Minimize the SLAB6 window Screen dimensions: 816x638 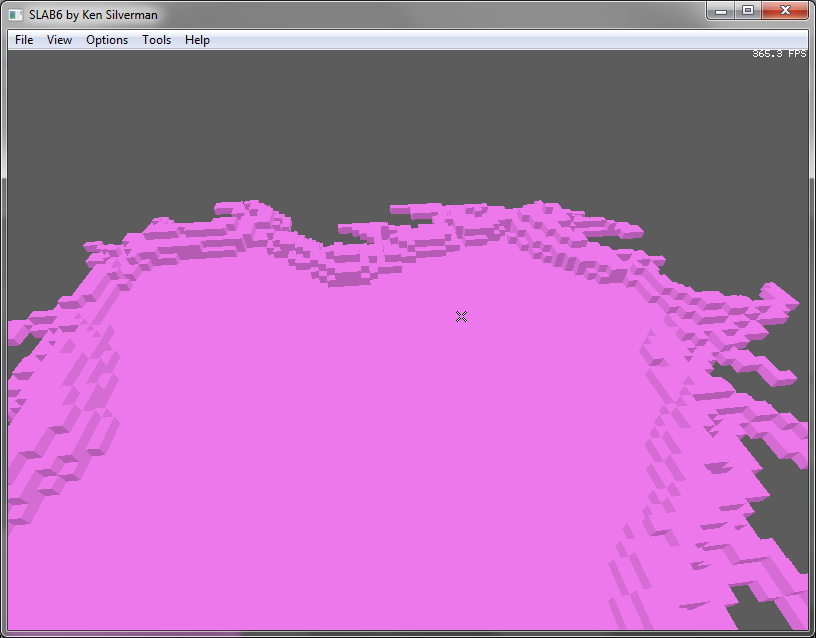[721, 10]
